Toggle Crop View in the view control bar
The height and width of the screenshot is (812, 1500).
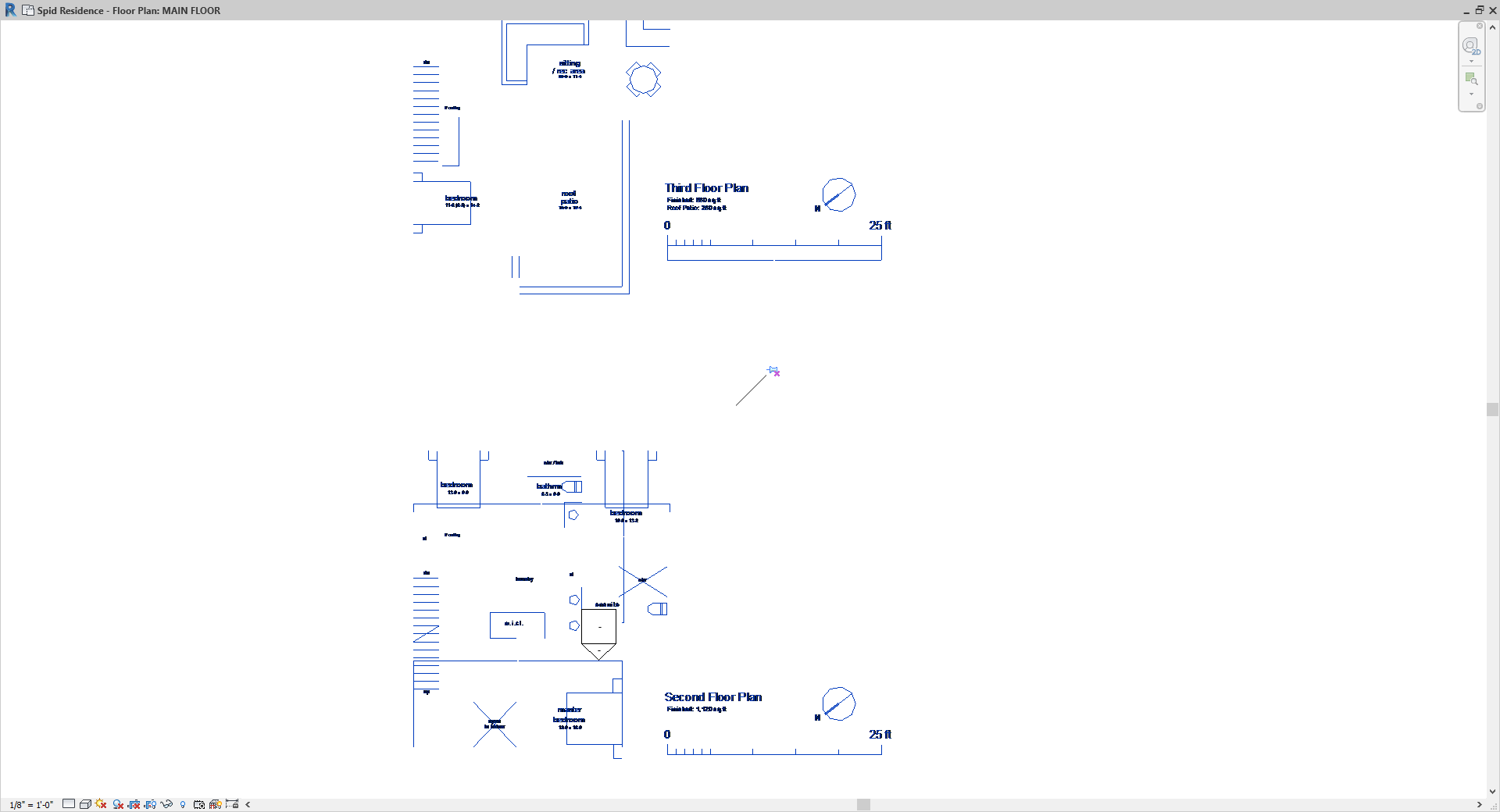134,805
